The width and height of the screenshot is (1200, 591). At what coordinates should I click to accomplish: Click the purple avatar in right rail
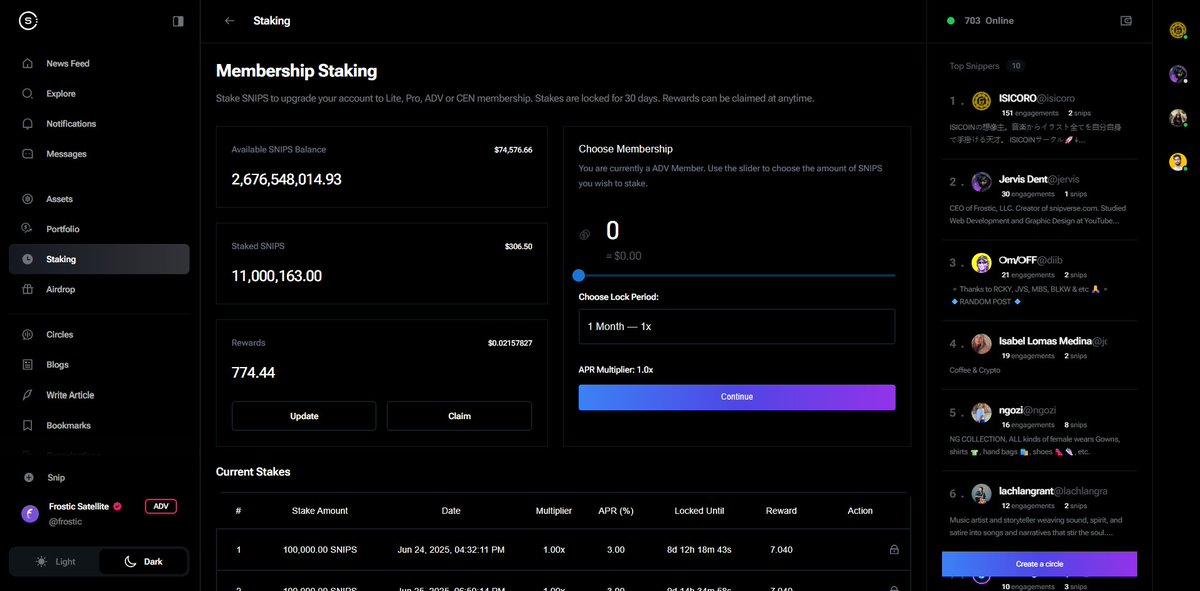point(1178,74)
